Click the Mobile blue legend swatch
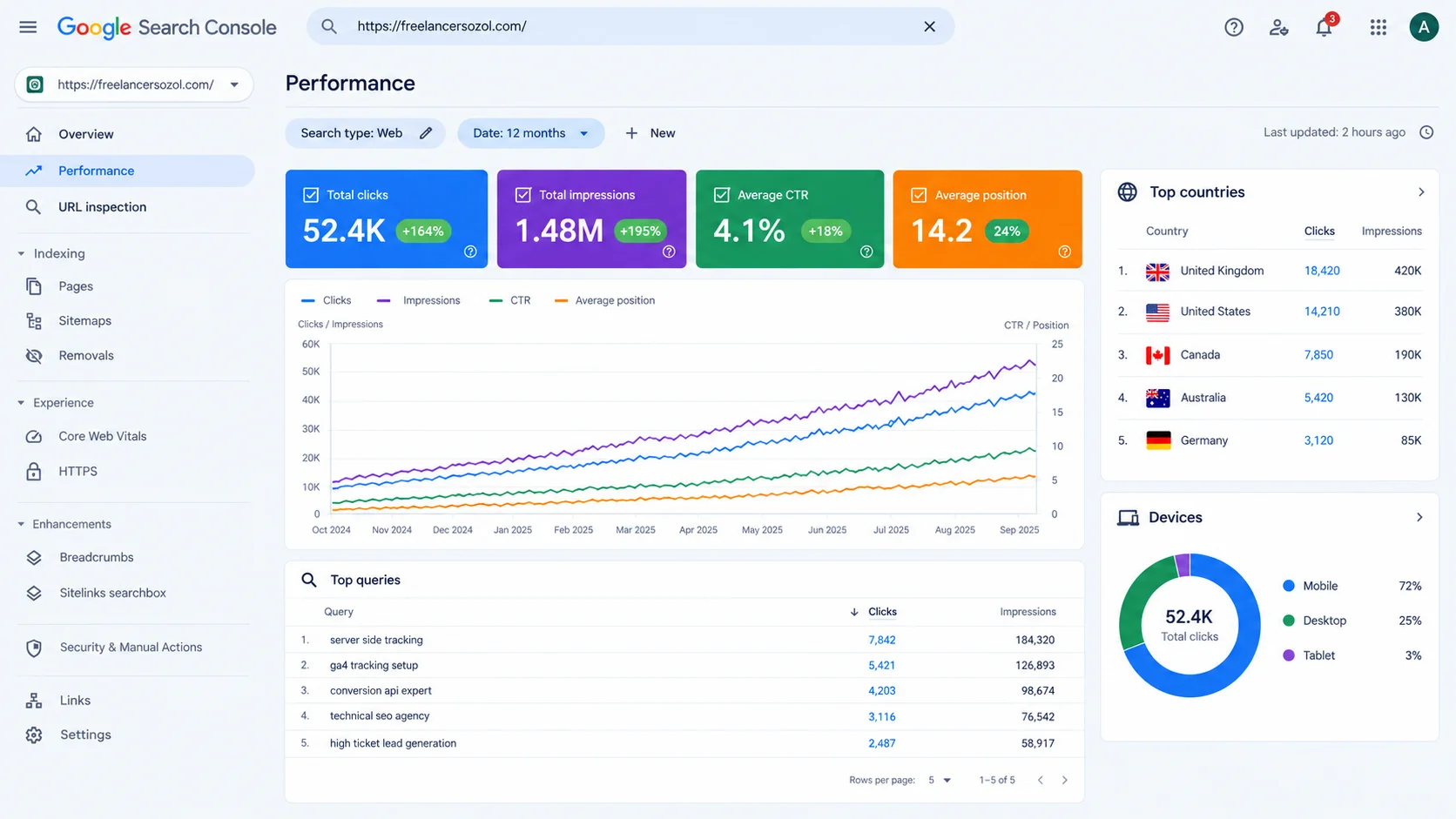This screenshot has height=819, width=1456. click(x=1289, y=587)
